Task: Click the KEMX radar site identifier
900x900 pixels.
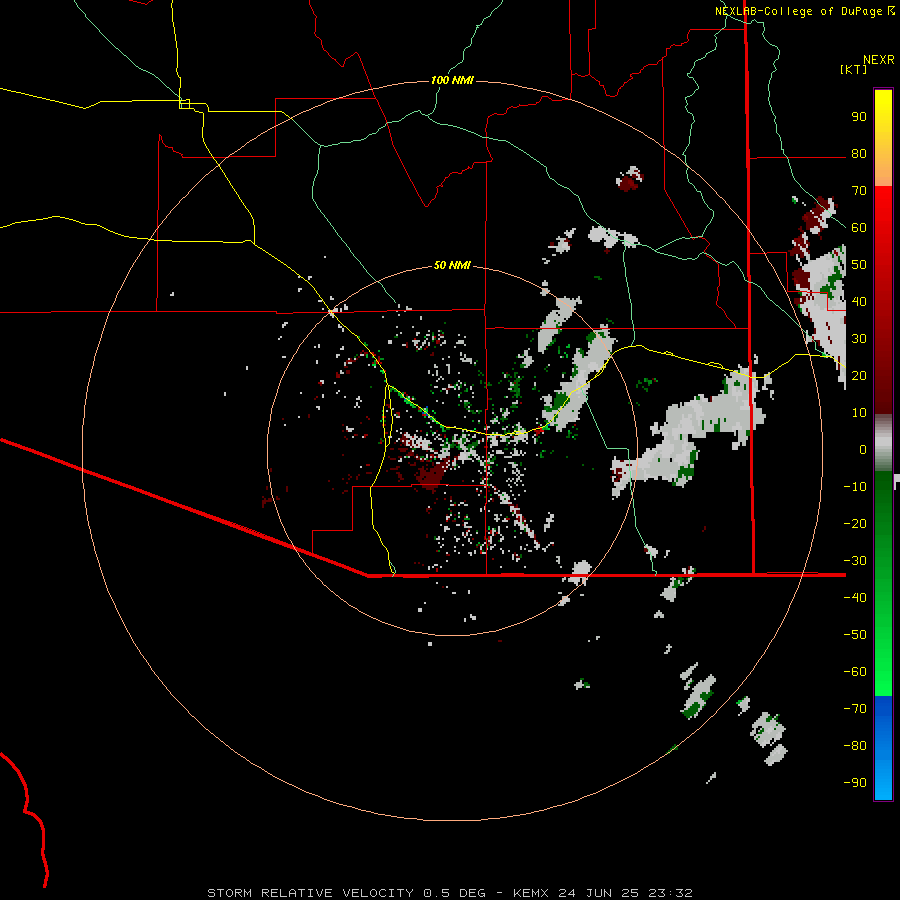Action: [x=531, y=893]
